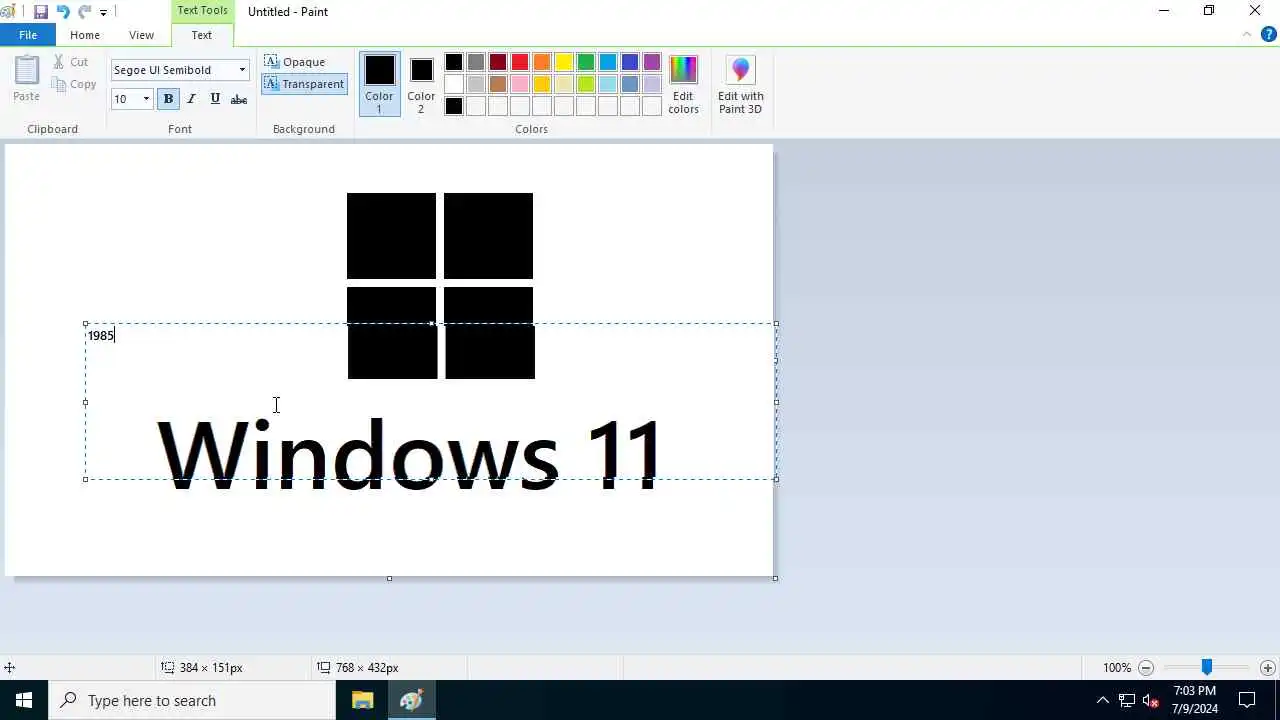Toggle Bold text formatting
The image size is (1280, 720).
[168, 99]
